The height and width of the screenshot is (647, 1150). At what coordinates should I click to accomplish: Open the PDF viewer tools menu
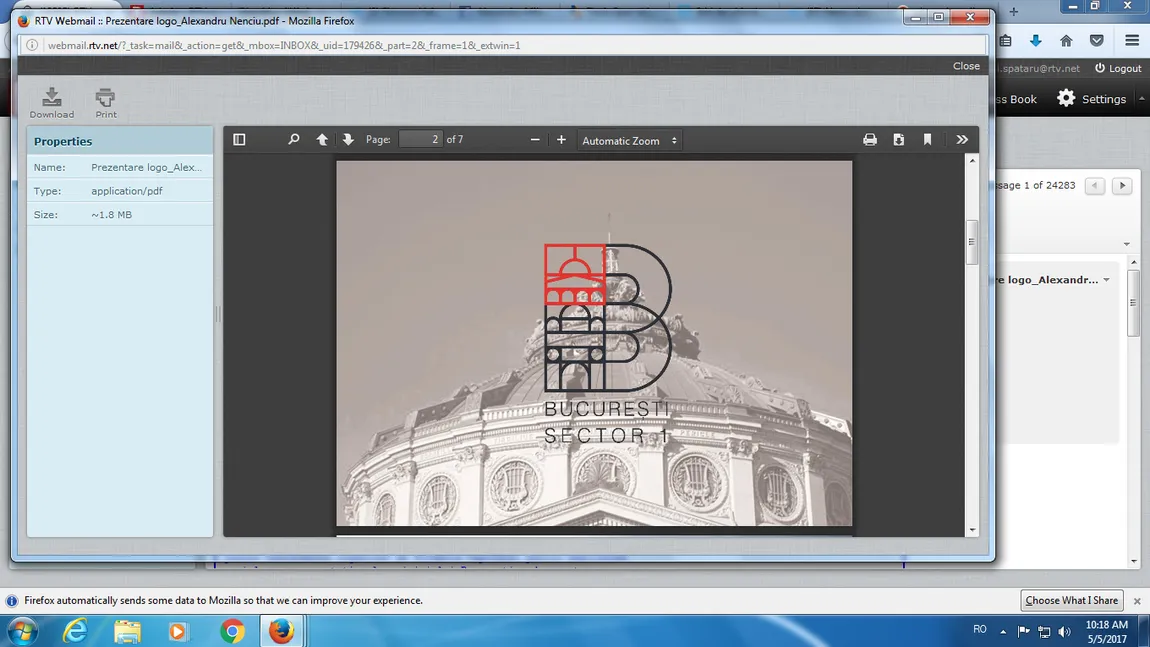(962, 139)
